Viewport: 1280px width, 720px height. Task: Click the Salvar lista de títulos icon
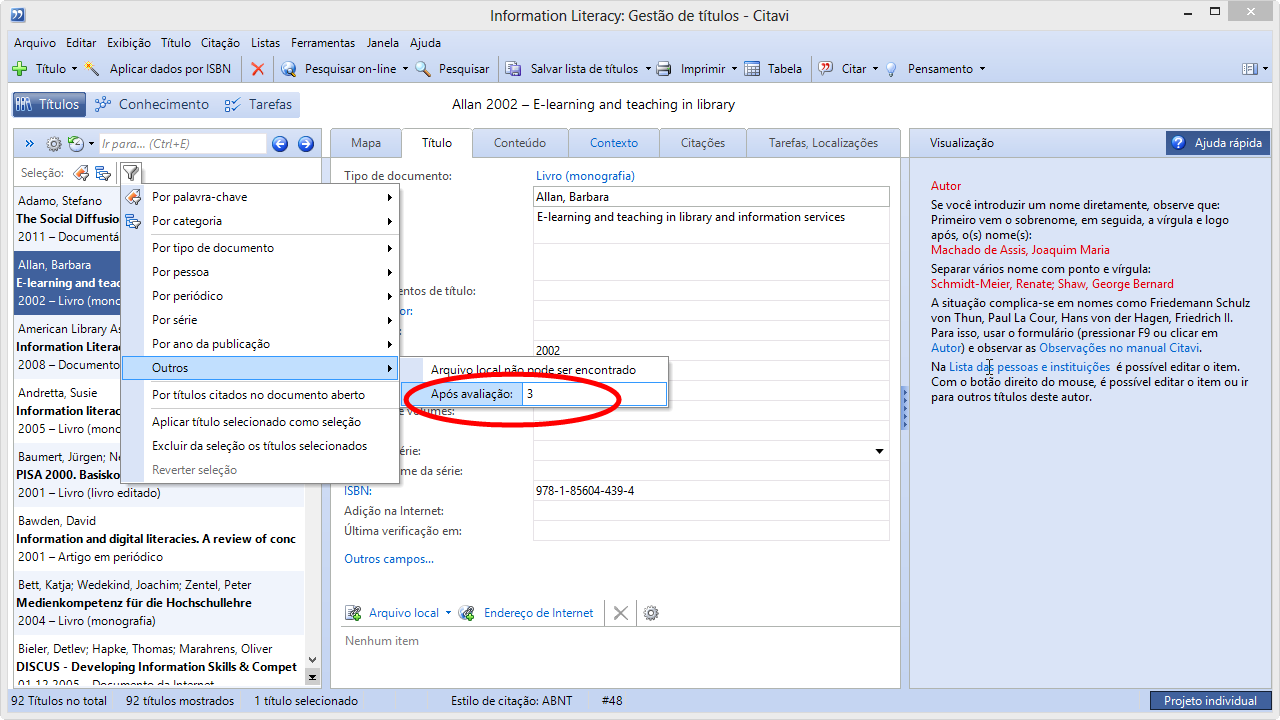513,69
